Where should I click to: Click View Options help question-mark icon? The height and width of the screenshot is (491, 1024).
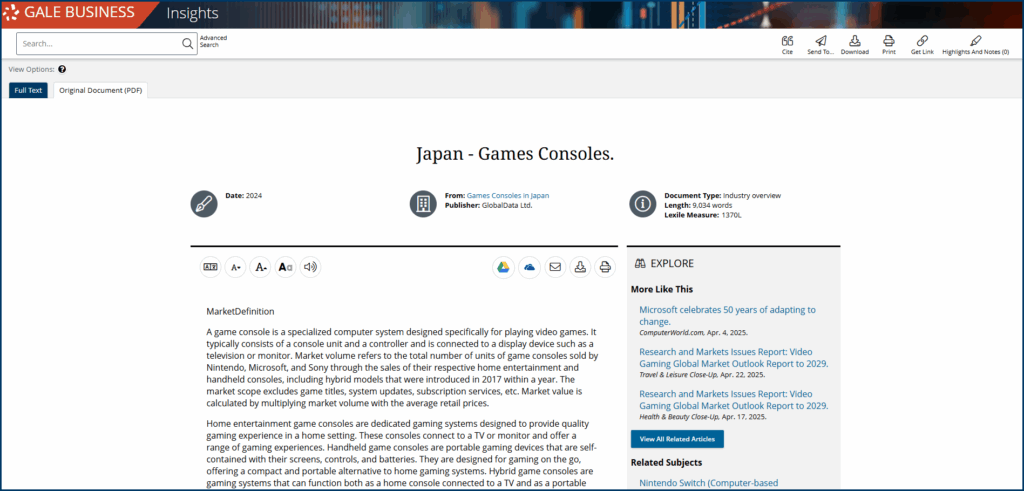click(x=62, y=69)
